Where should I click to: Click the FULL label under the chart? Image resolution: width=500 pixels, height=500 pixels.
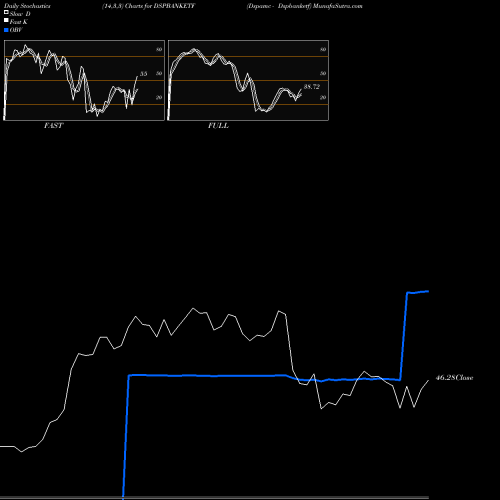tap(218, 126)
